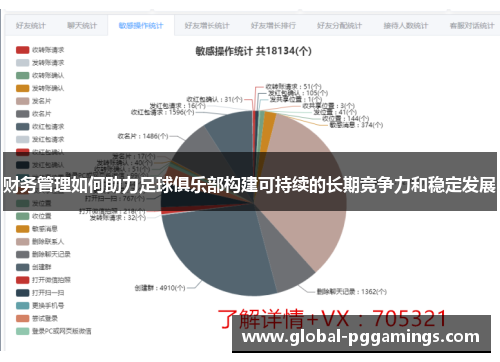Image resolution: width=500 pixels, height=362 pixels.
Task: Open the 聊天统计 tab
Action: [82, 26]
